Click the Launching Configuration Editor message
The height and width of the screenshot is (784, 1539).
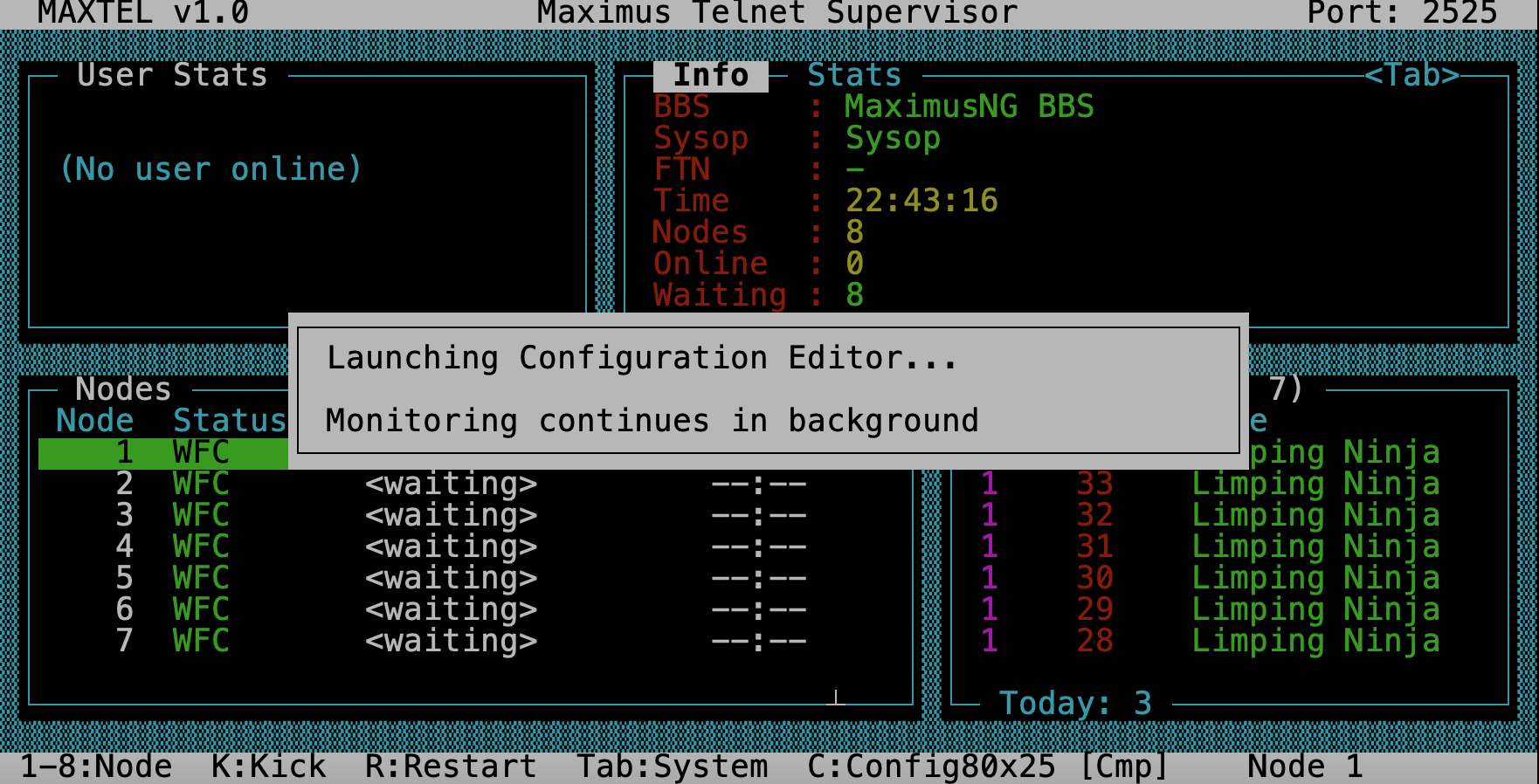[x=642, y=359]
